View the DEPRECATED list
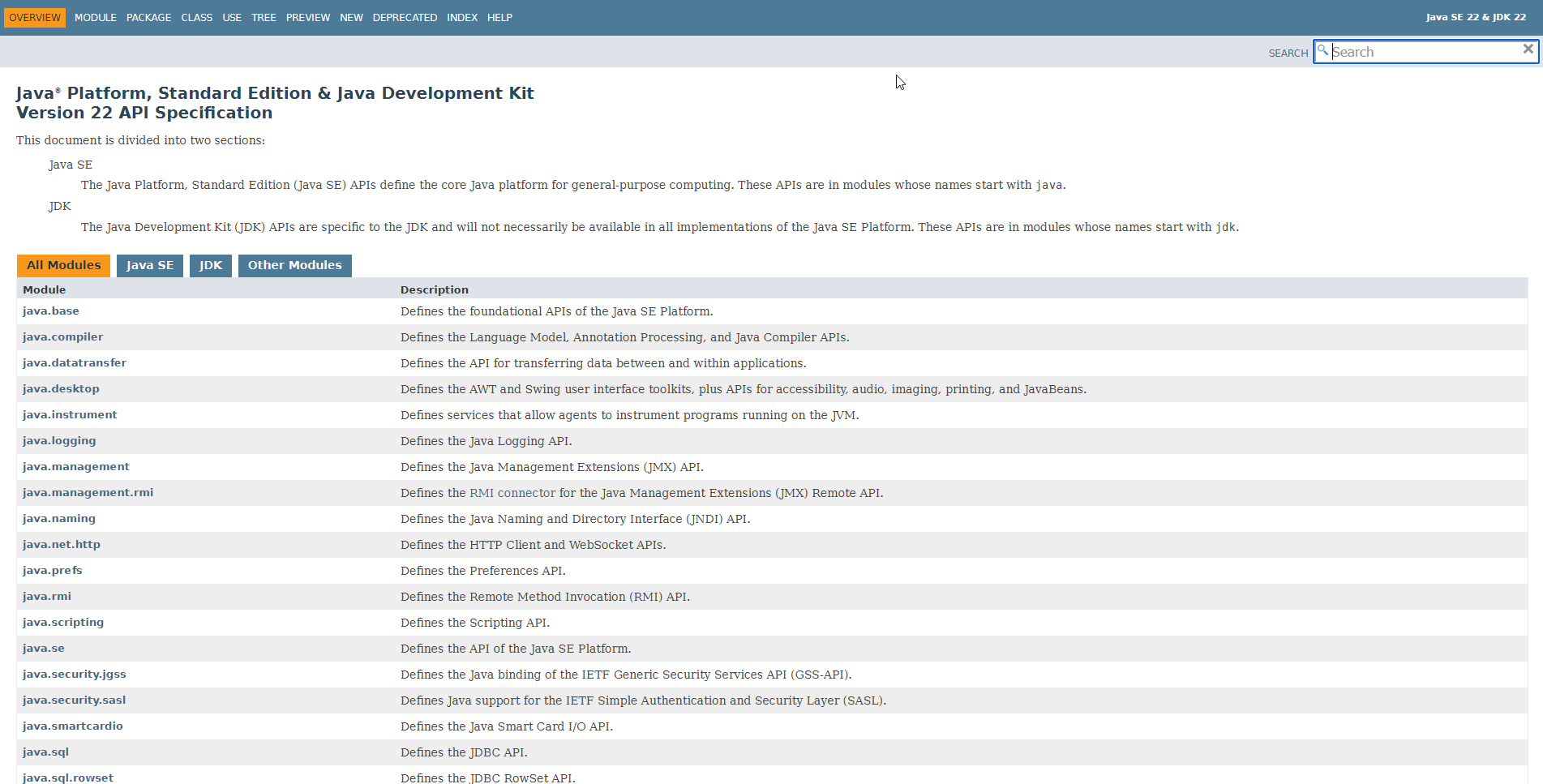Image resolution: width=1543 pixels, height=784 pixels. [405, 18]
